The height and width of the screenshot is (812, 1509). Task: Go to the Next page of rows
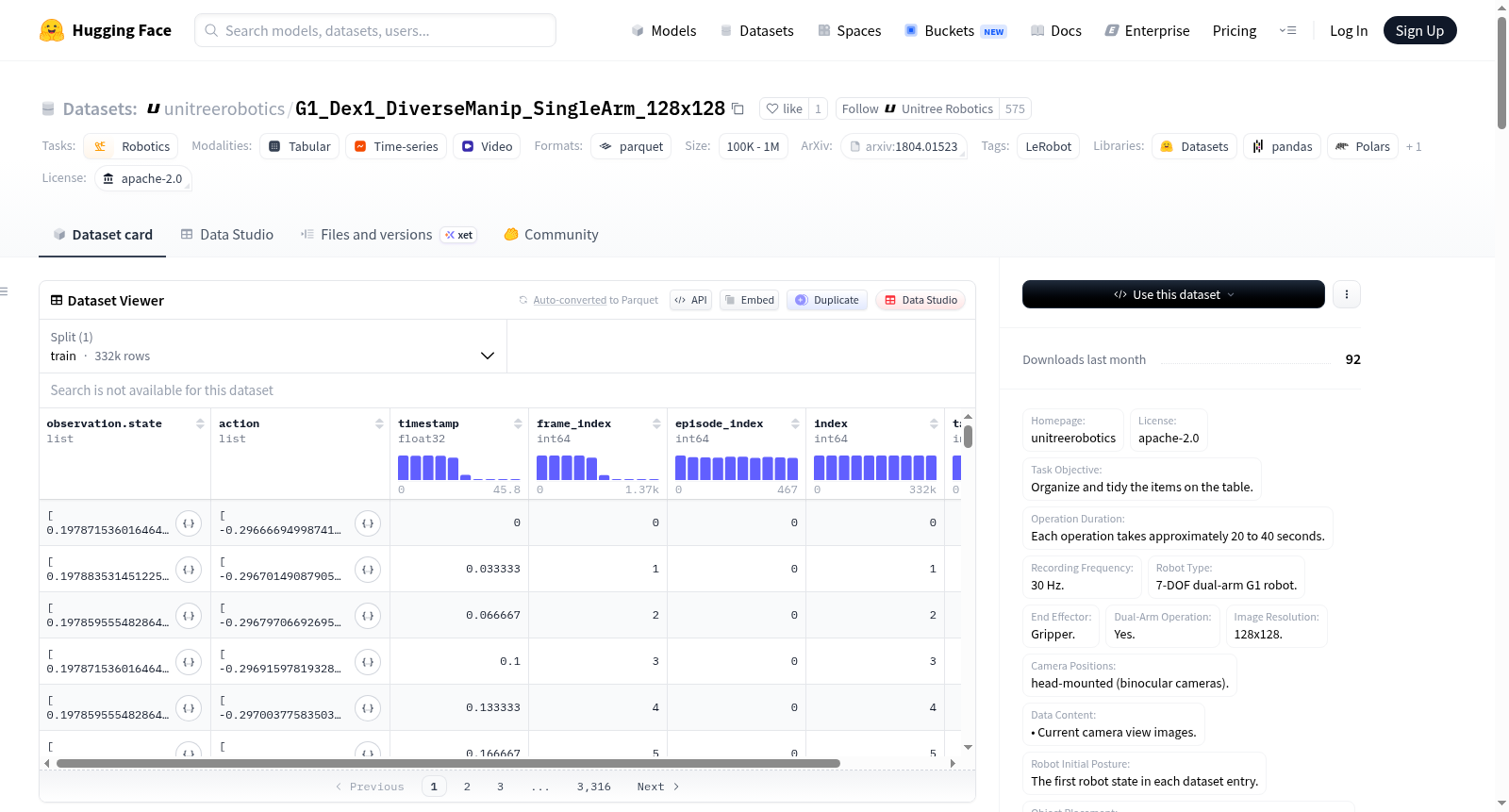coord(658,787)
